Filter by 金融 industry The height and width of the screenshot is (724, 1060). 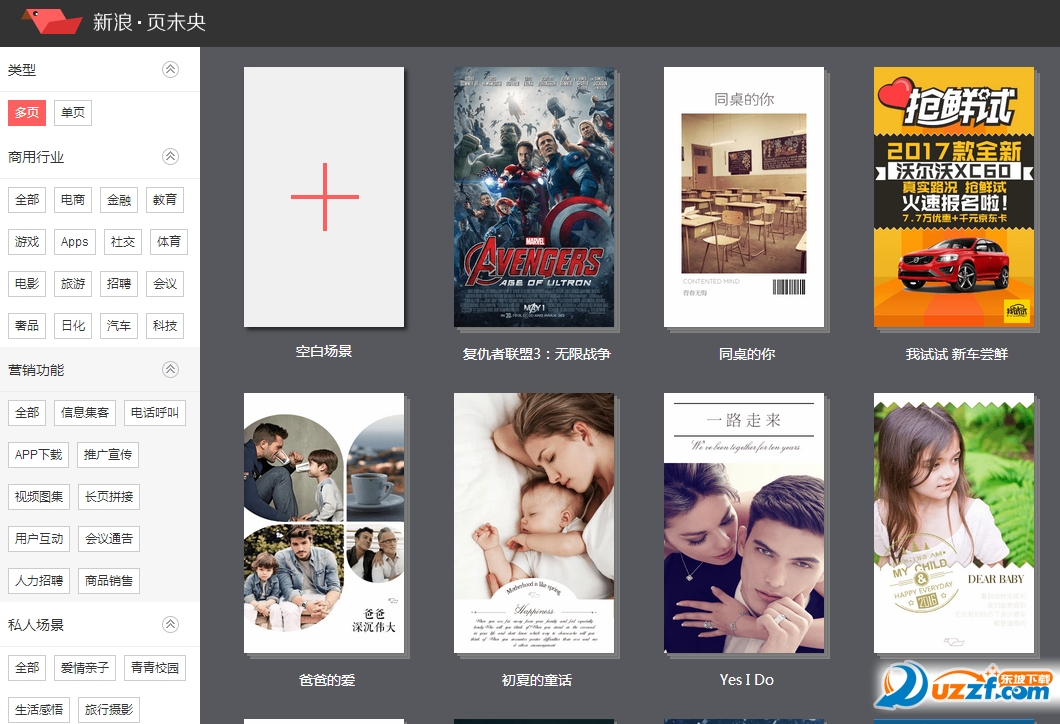click(x=119, y=200)
